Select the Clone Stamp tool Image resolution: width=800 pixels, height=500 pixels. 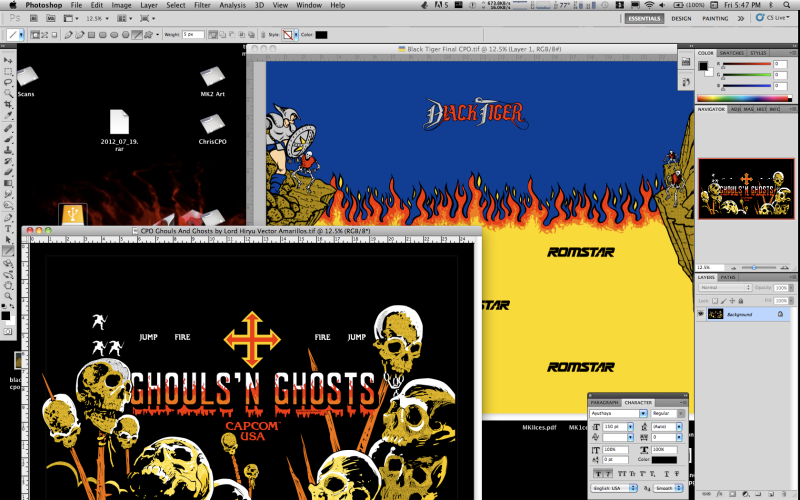pos(8,150)
